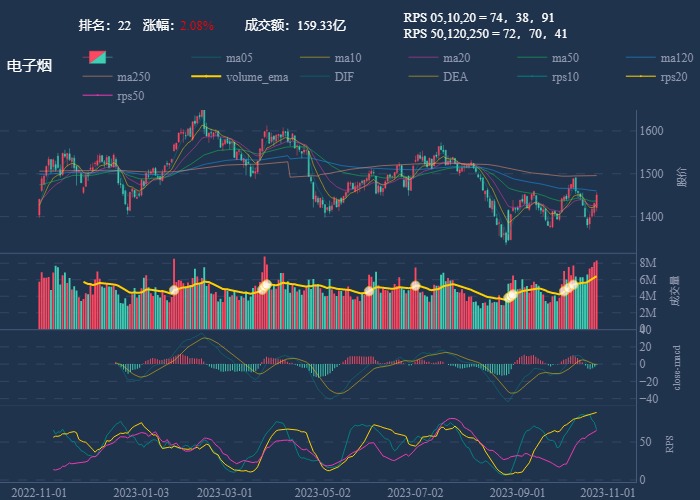This screenshot has width=700, height=500.
Task: Click the volume_ema yellow legend marker
Action: click(x=207, y=77)
